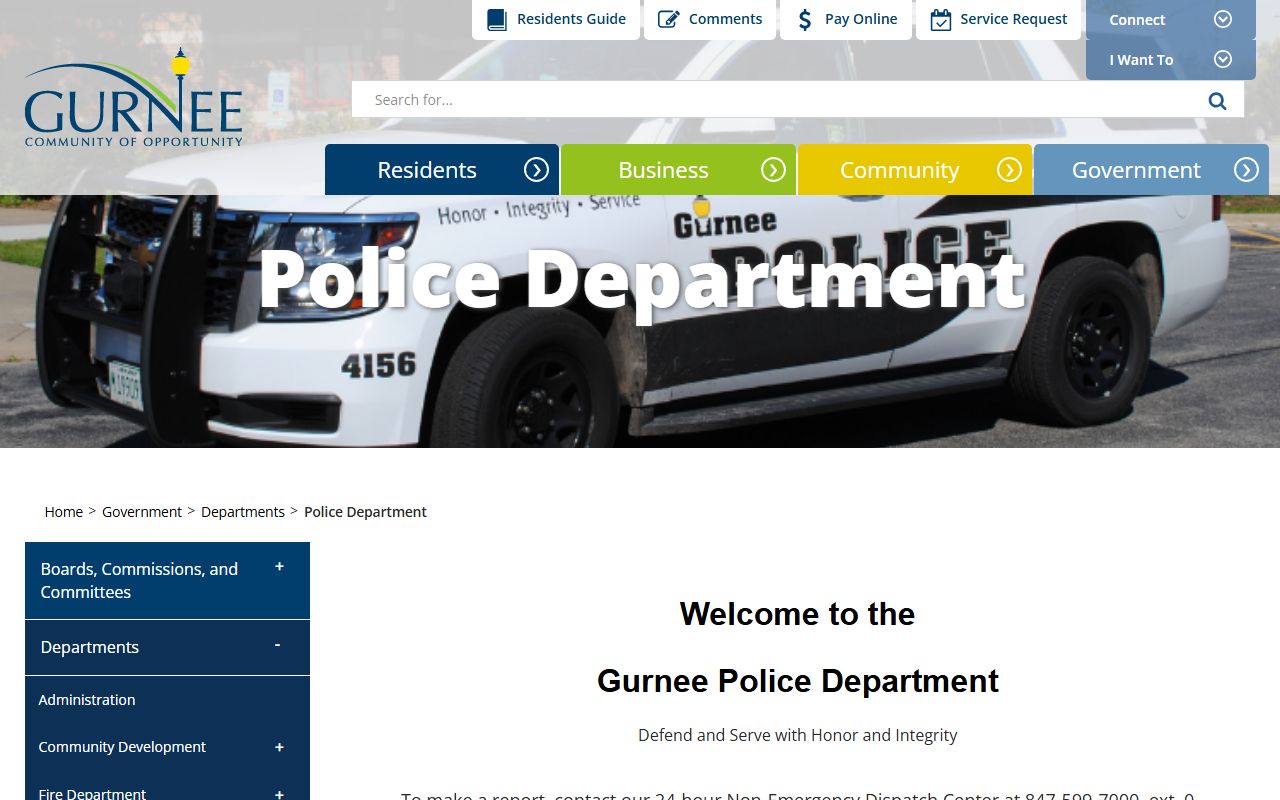Image resolution: width=1280 pixels, height=800 pixels.
Task: Expand Fire Department submenu plus
Action: pyautogui.click(x=279, y=794)
